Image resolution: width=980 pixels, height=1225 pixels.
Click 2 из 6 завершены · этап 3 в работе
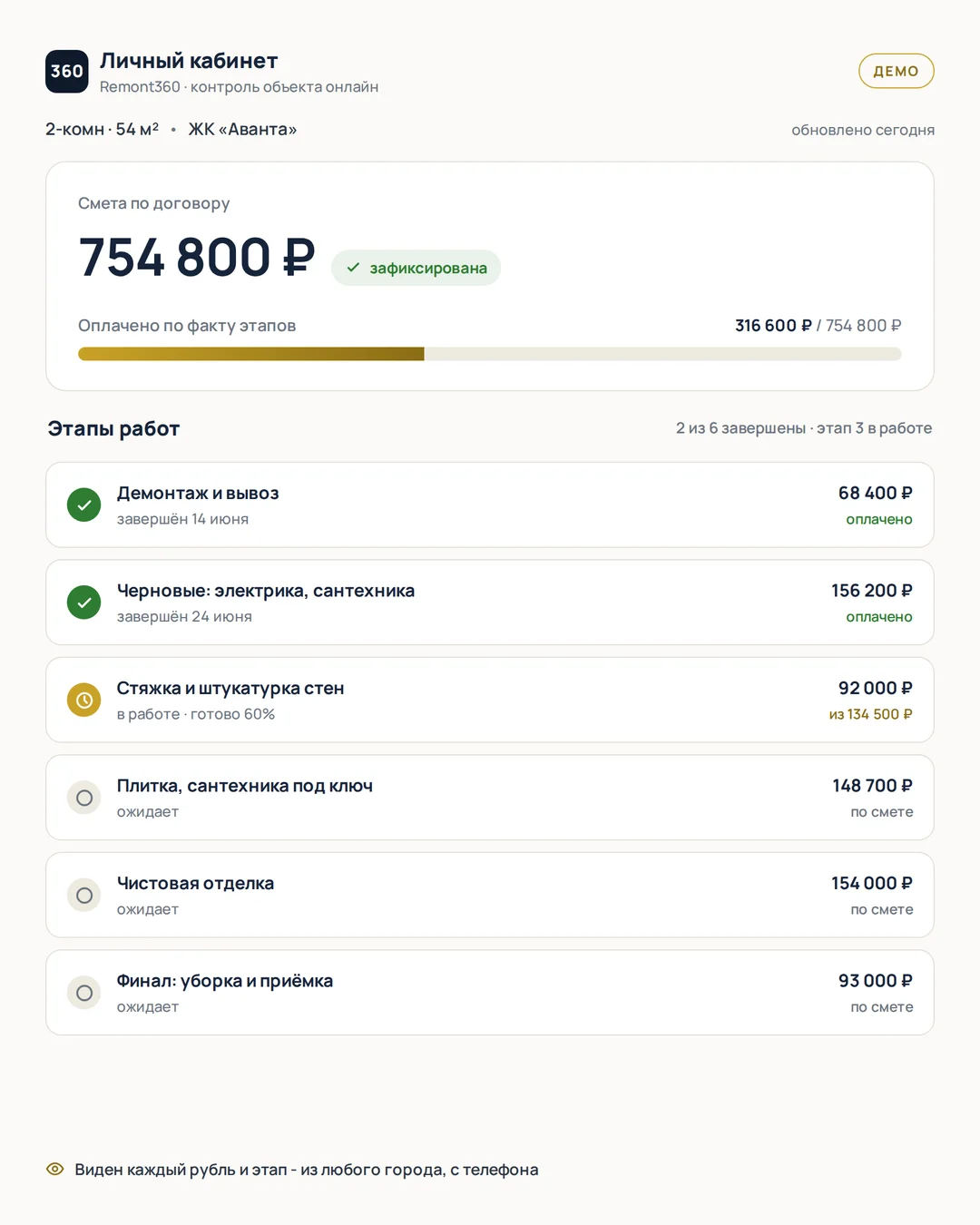804,428
